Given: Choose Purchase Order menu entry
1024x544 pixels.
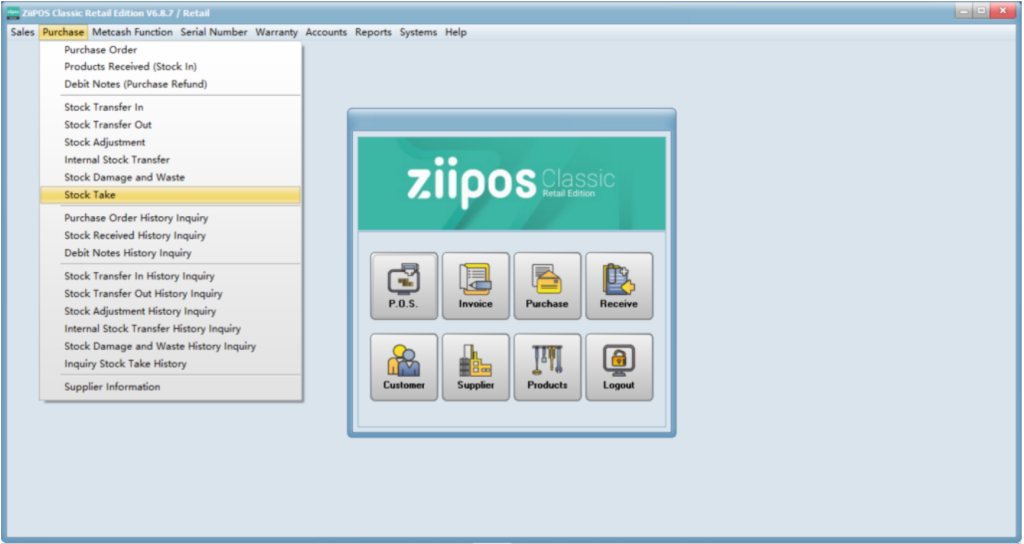Looking at the screenshot, I should coord(101,50).
